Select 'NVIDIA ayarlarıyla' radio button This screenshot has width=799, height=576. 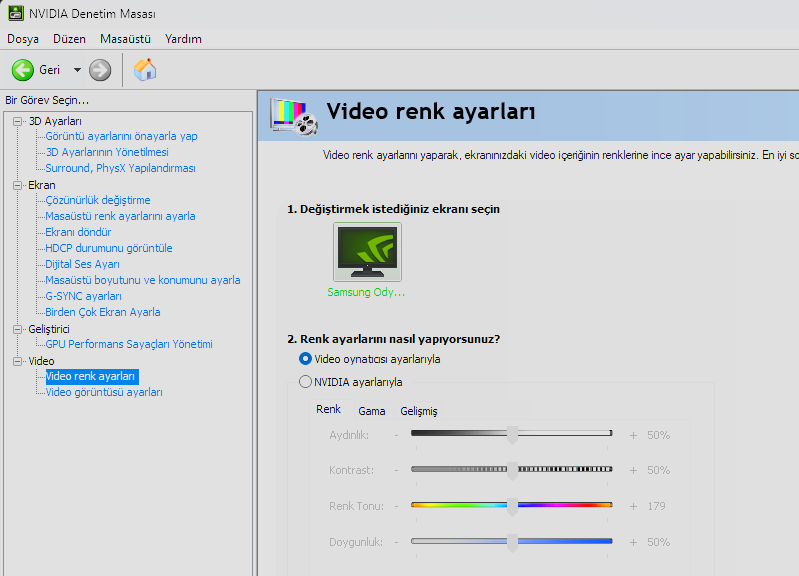pyautogui.click(x=306, y=381)
